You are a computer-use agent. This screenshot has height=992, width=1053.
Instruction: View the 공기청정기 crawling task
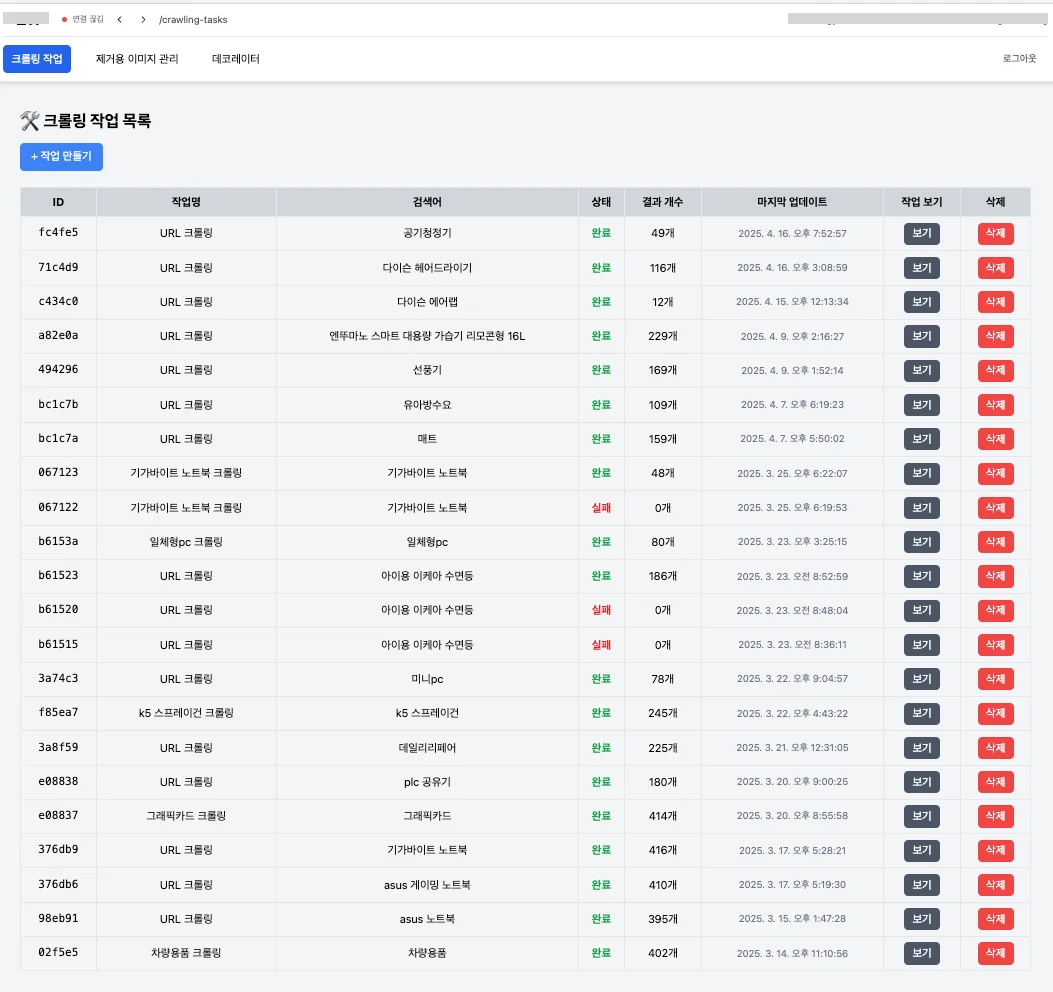click(x=921, y=234)
